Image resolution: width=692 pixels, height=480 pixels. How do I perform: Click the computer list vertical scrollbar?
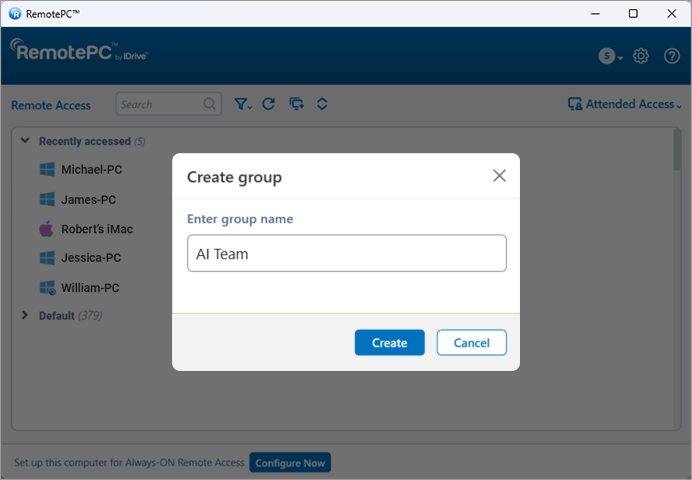pos(677,150)
